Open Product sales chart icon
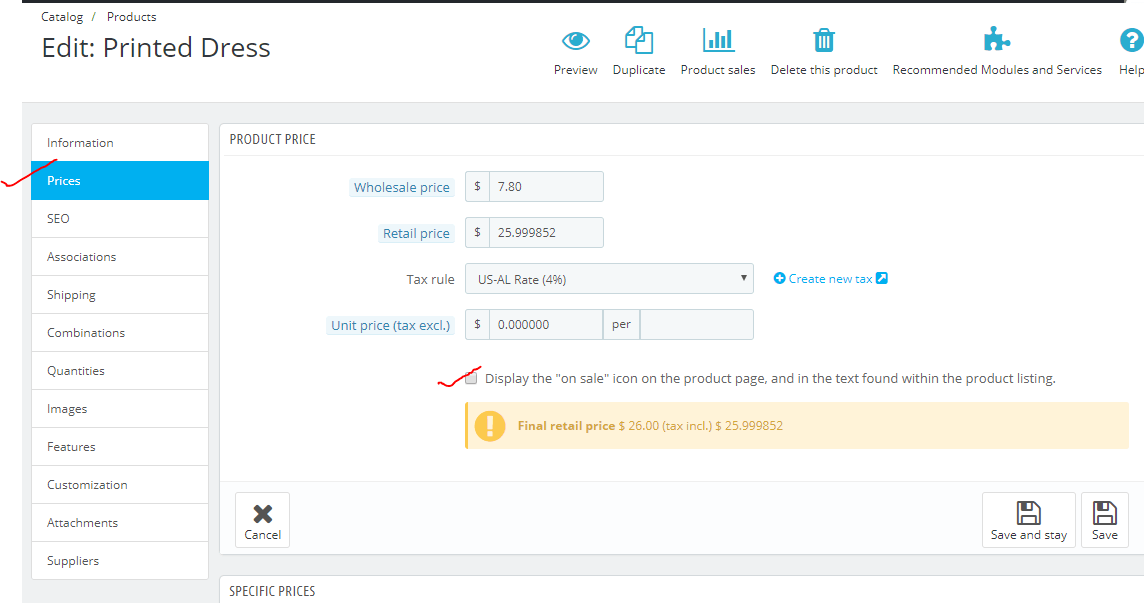 pyautogui.click(x=718, y=40)
